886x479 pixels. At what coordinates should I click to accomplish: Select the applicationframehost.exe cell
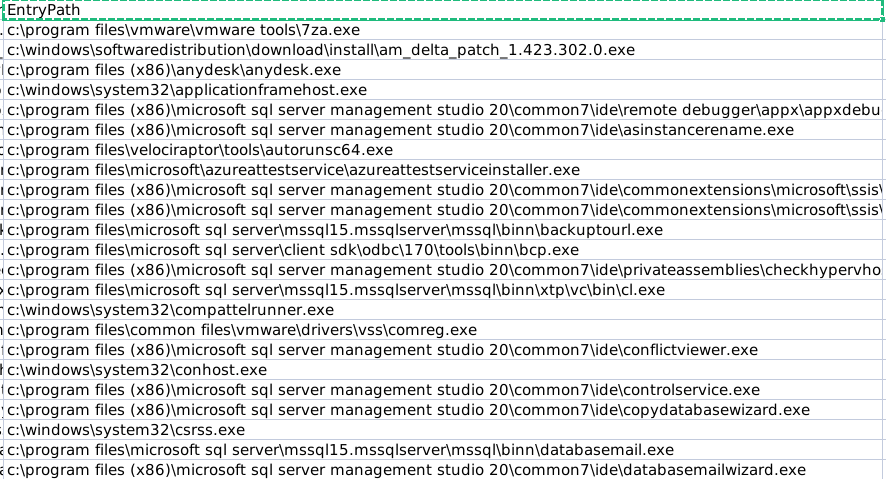pos(444,90)
